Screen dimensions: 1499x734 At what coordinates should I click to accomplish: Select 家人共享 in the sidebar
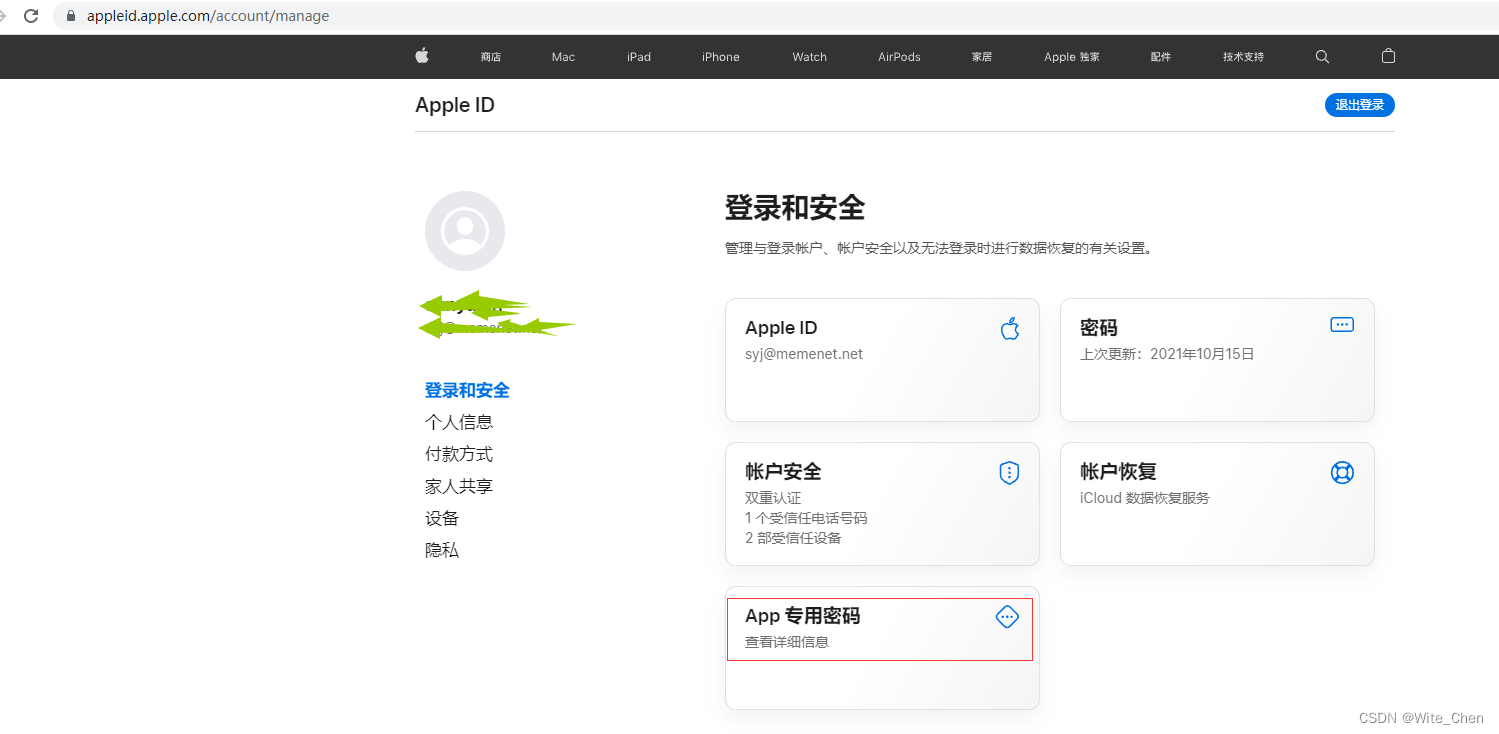459,486
